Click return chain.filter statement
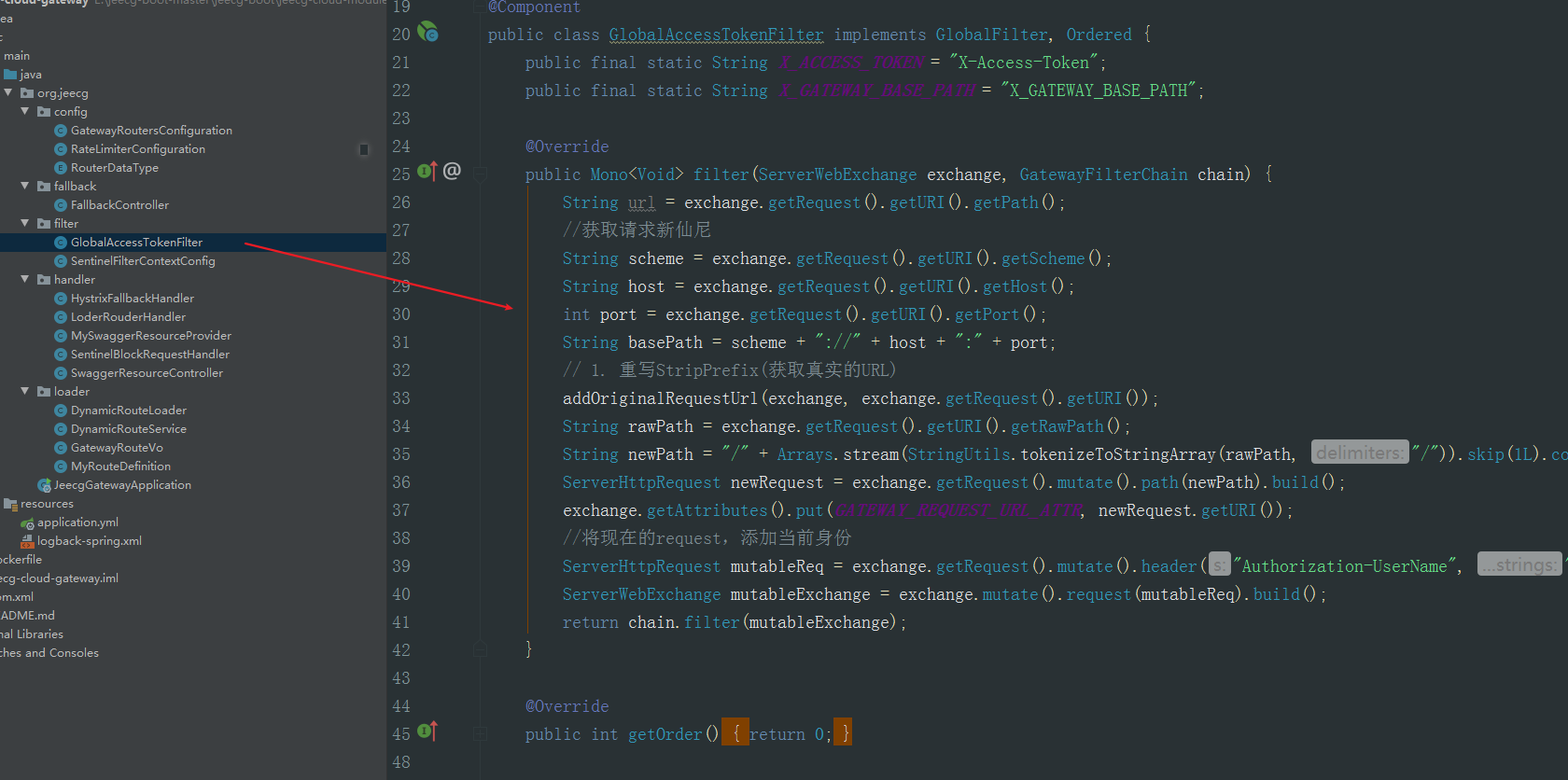Viewport: 1568px width, 780px height. pos(734,622)
